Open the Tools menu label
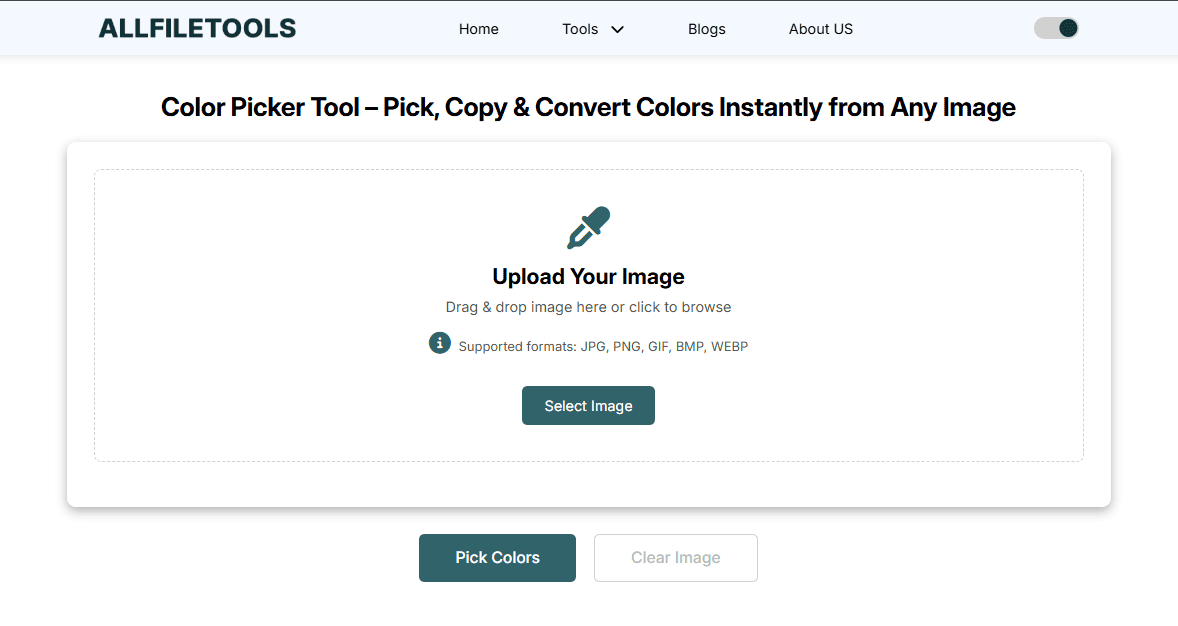This screenshot has width=1178, height=626. 580,29
